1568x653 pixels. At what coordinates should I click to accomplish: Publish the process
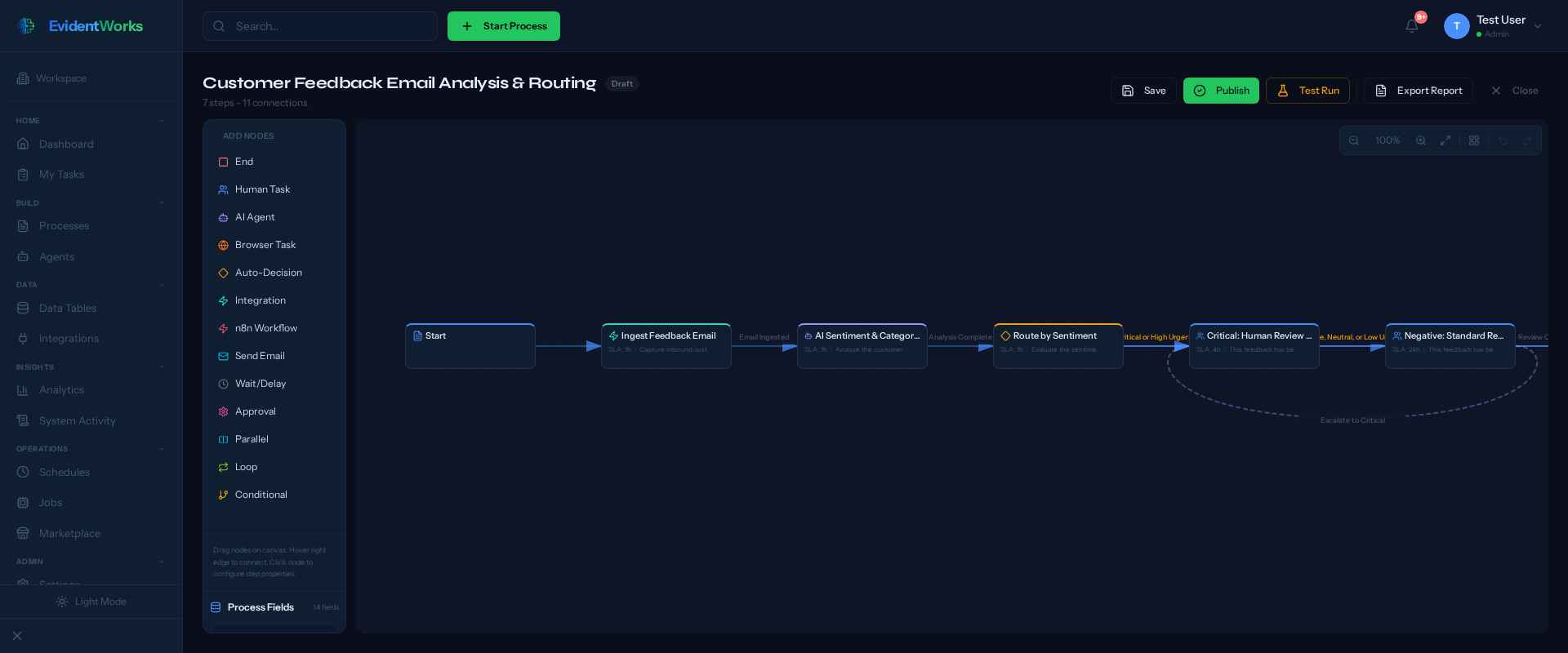[x=1221, y=91]
